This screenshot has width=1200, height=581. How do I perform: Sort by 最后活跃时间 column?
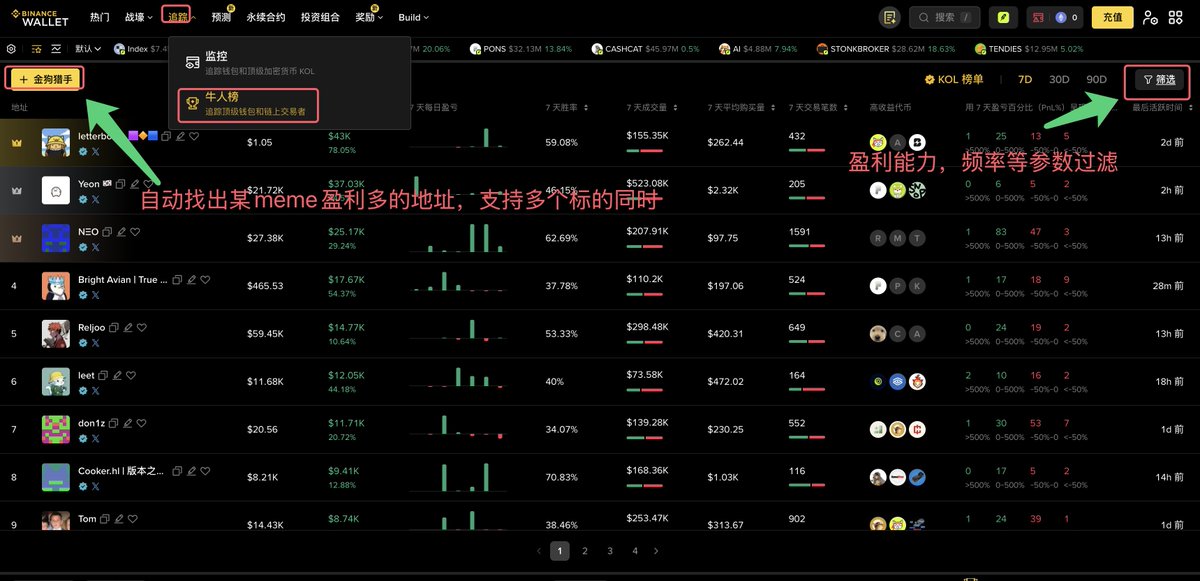click(x=1161, y=107)
